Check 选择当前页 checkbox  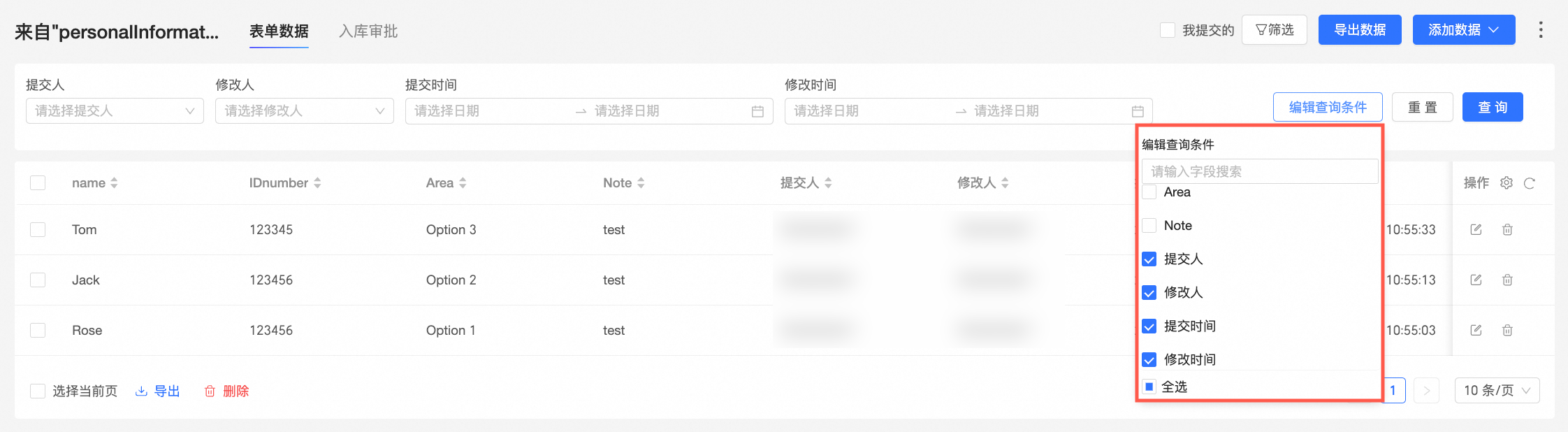click(x=38, y=391)
